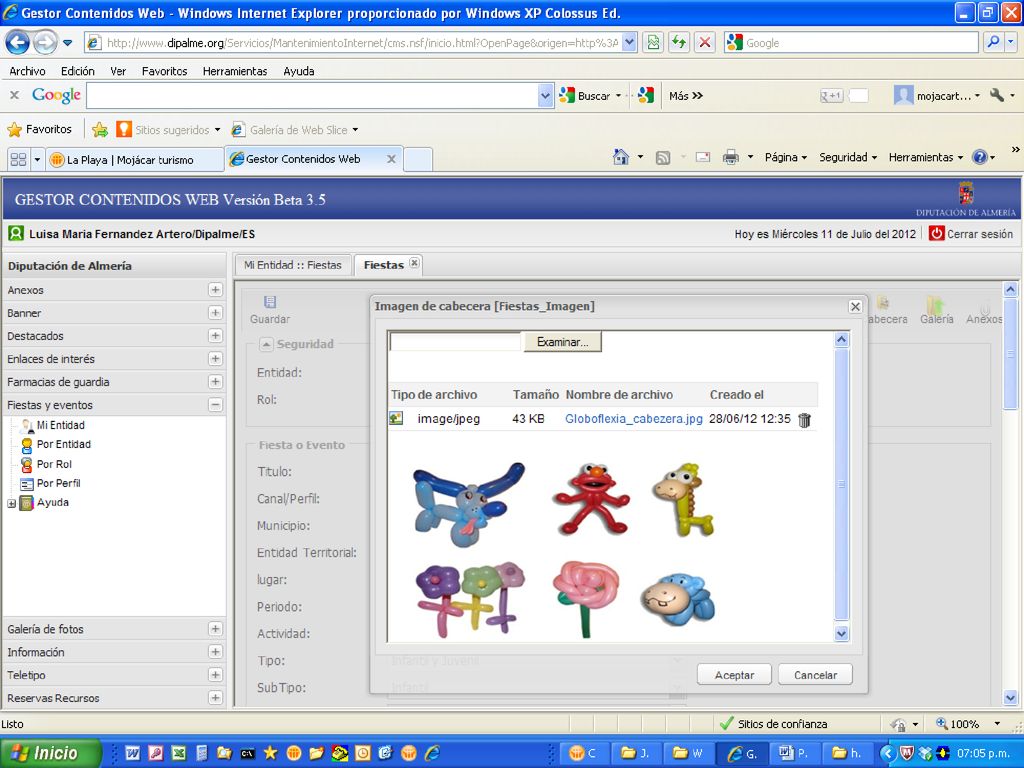The height and width of the screenshot is (768, 1024).
Task: Click the RSS feeds icon
Action: click(x=663, y=157)
